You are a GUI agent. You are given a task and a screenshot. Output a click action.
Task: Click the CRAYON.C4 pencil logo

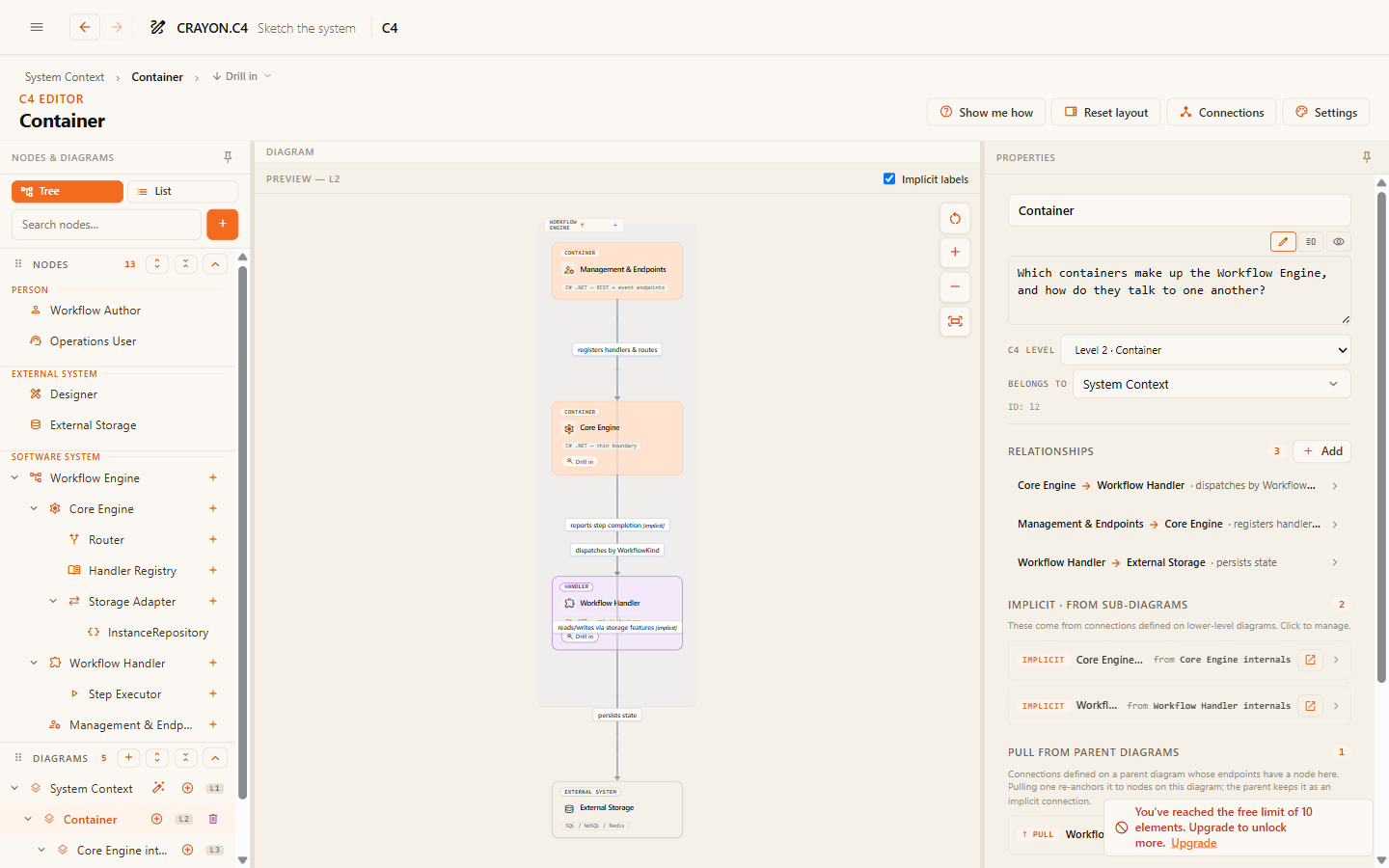point(157,27)
